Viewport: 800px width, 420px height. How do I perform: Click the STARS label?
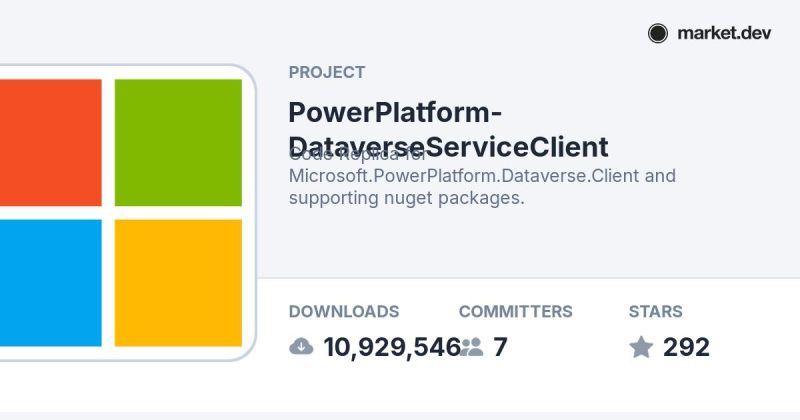click(x=656, y=311)
